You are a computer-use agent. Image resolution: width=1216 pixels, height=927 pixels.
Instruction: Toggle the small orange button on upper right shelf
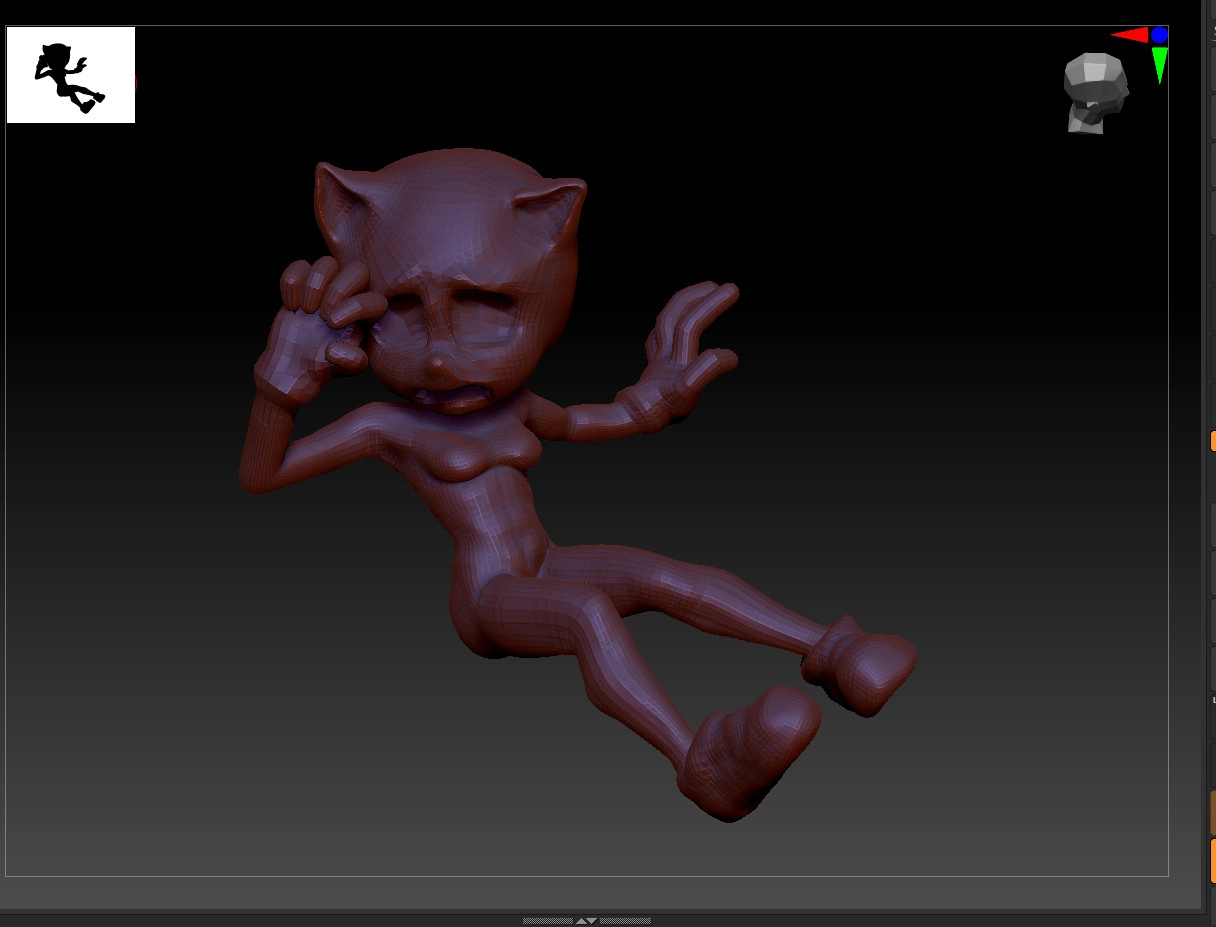point(1213,441)
